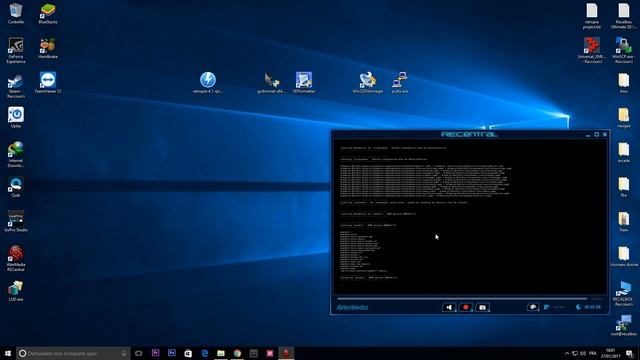Viewport: 640px width, 360px height.
Task: Open Handbrake desktop icon
Action: (x=48, y=48)
